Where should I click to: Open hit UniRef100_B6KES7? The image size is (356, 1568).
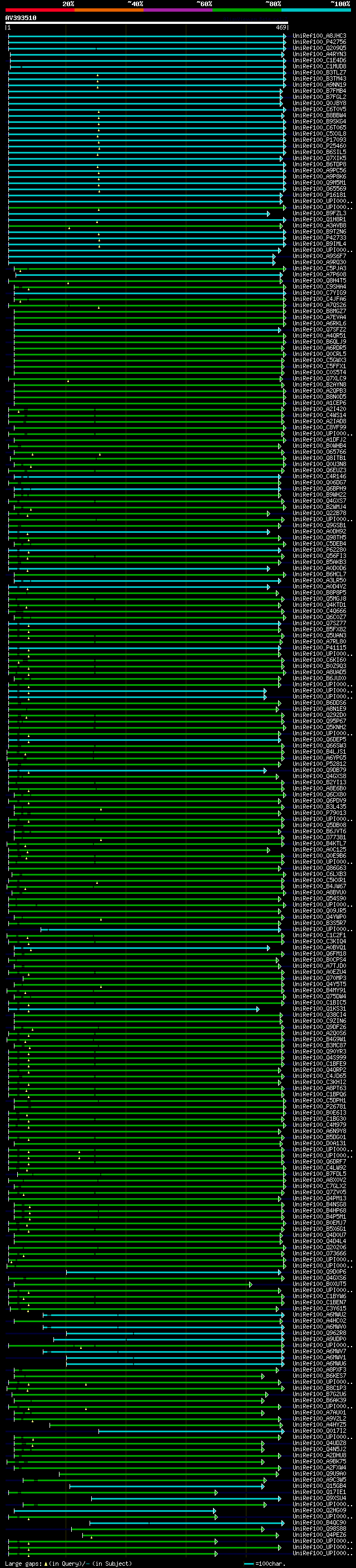click(319, 1376)
